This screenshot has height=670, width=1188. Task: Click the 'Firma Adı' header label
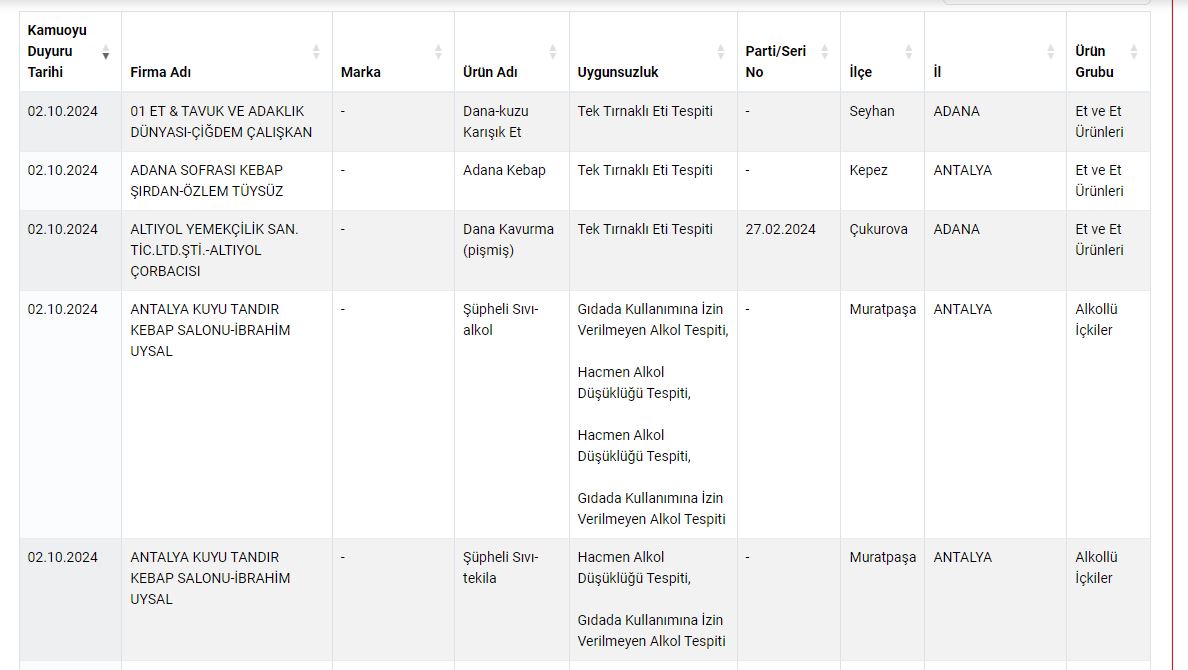160,72
